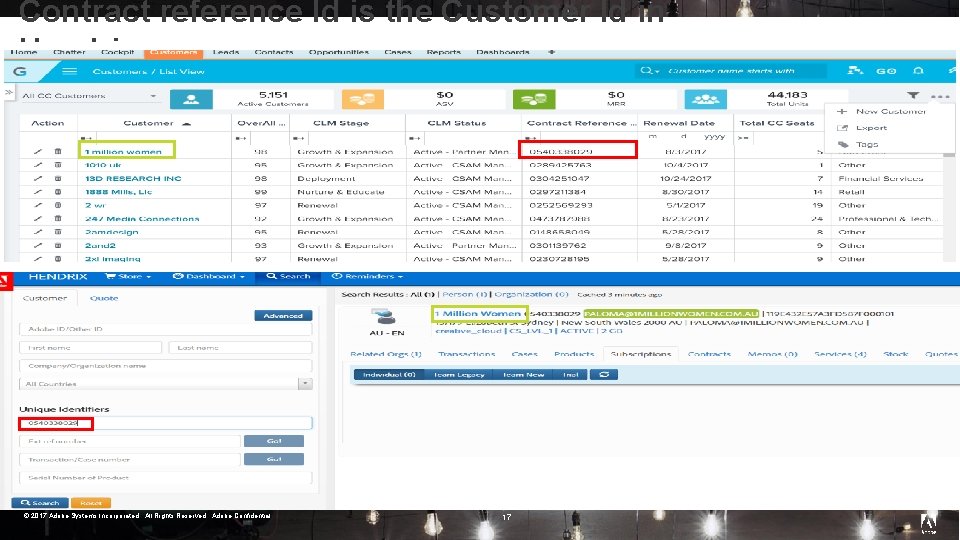Open the Opportunities tab
The width and height of the screenshot is (960, 540).
(339, 52)
